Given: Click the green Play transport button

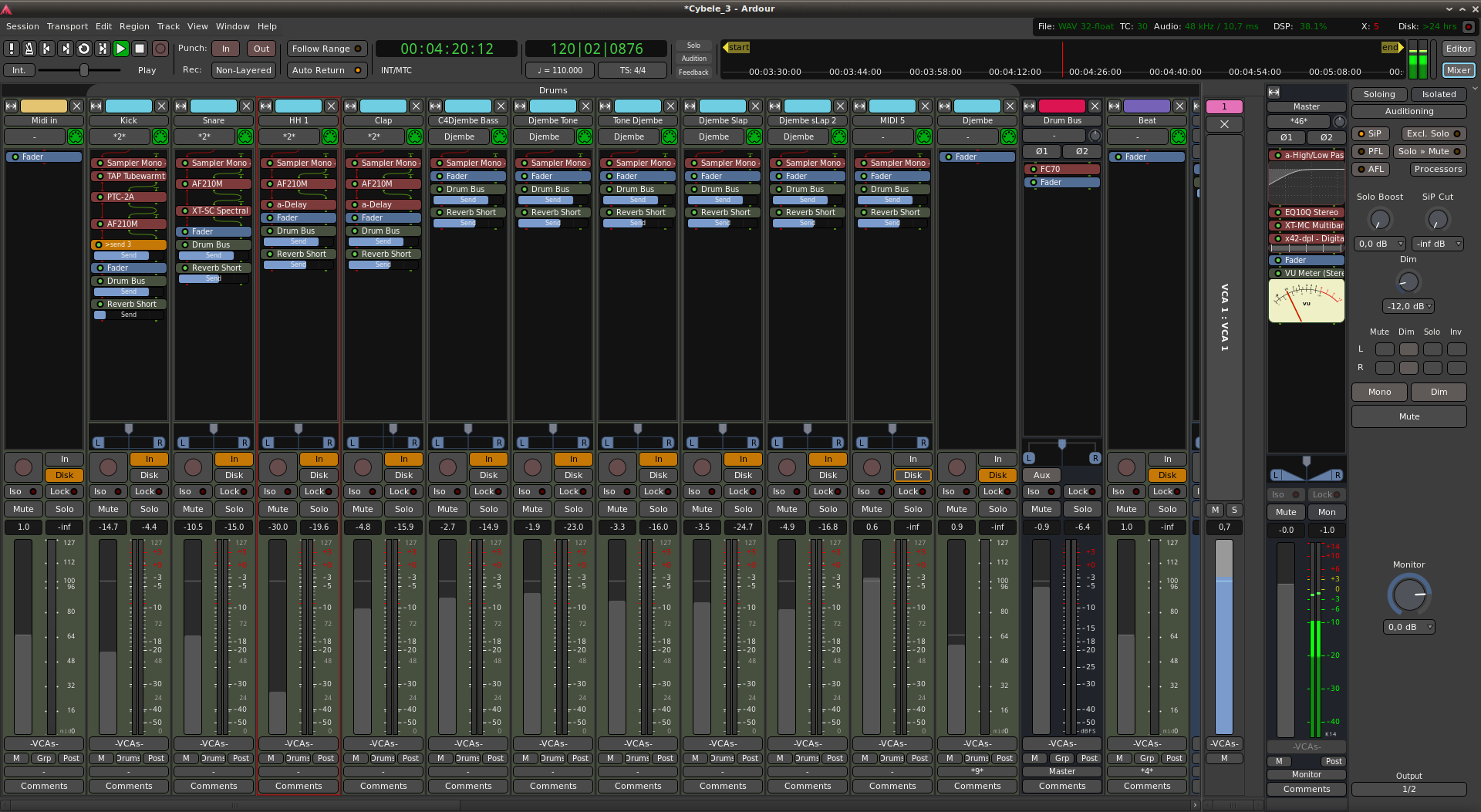Looking at the screenshot, I should [121, 49].
